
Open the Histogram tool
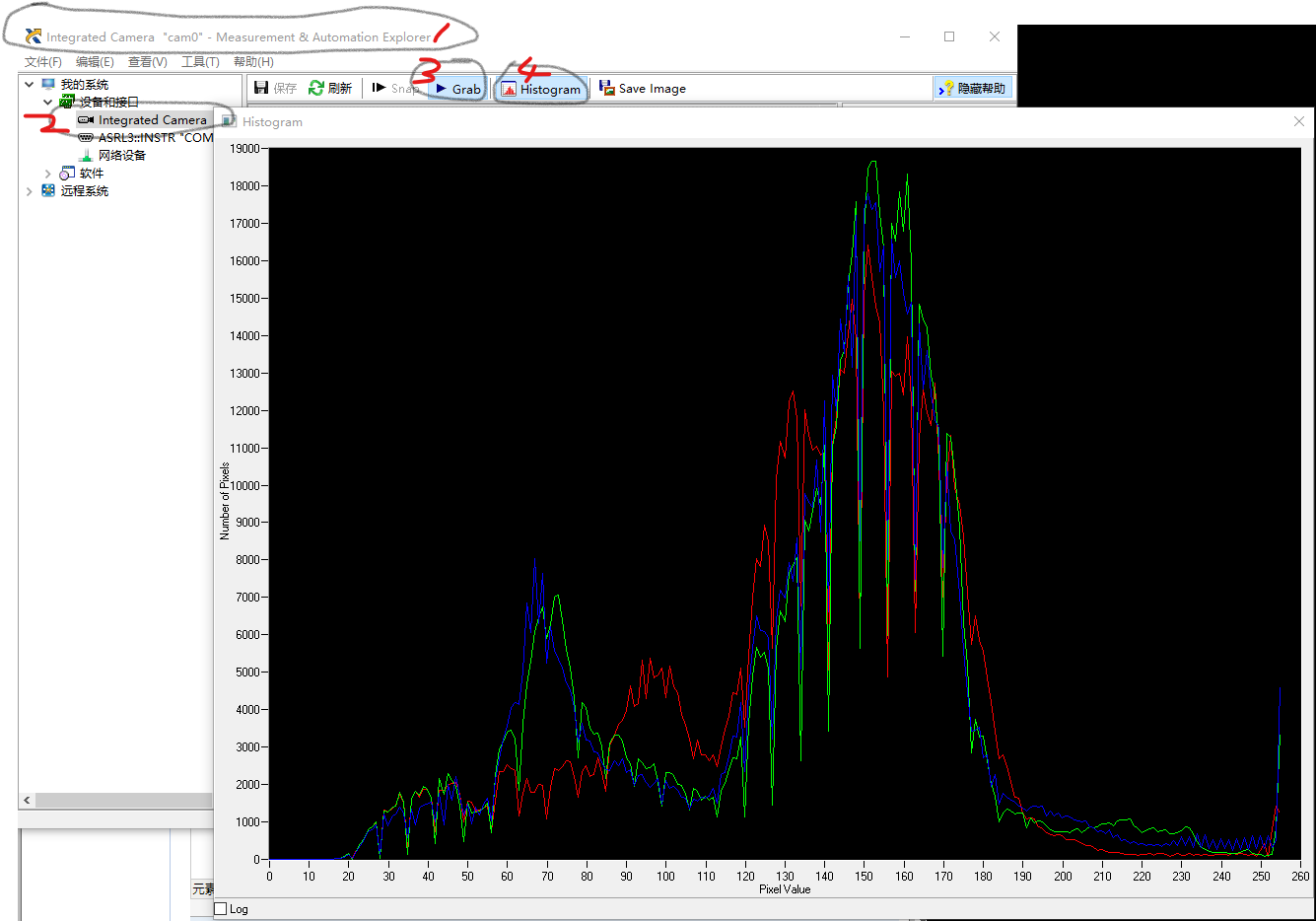541,89
